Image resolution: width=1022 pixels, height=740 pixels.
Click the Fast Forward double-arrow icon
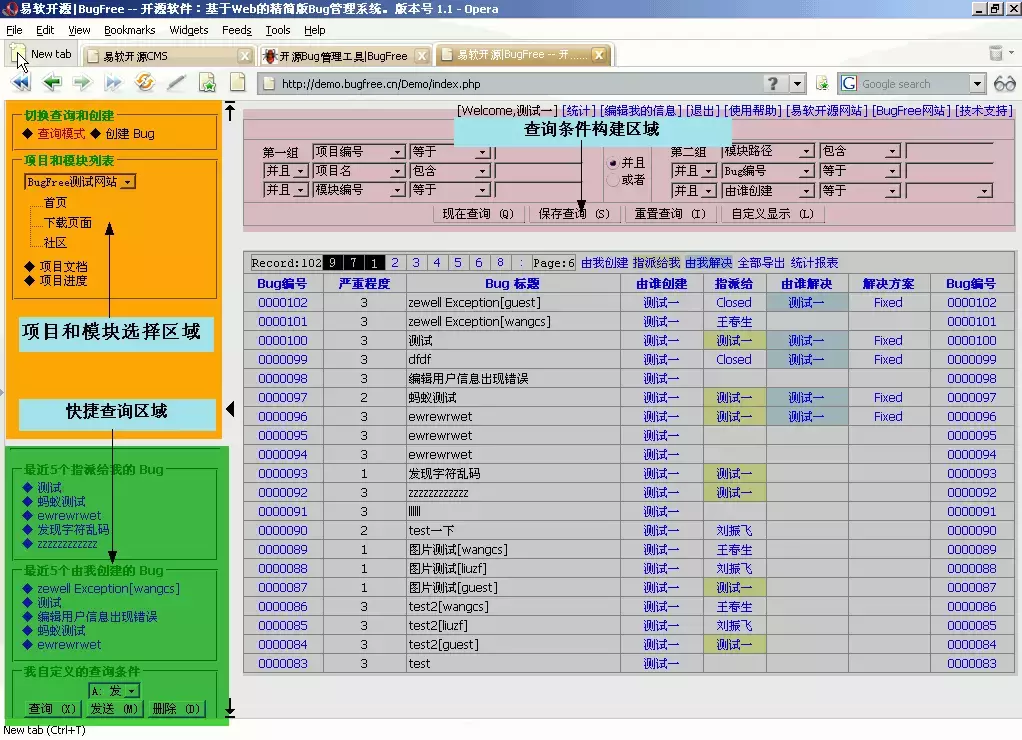coord(112,83)
